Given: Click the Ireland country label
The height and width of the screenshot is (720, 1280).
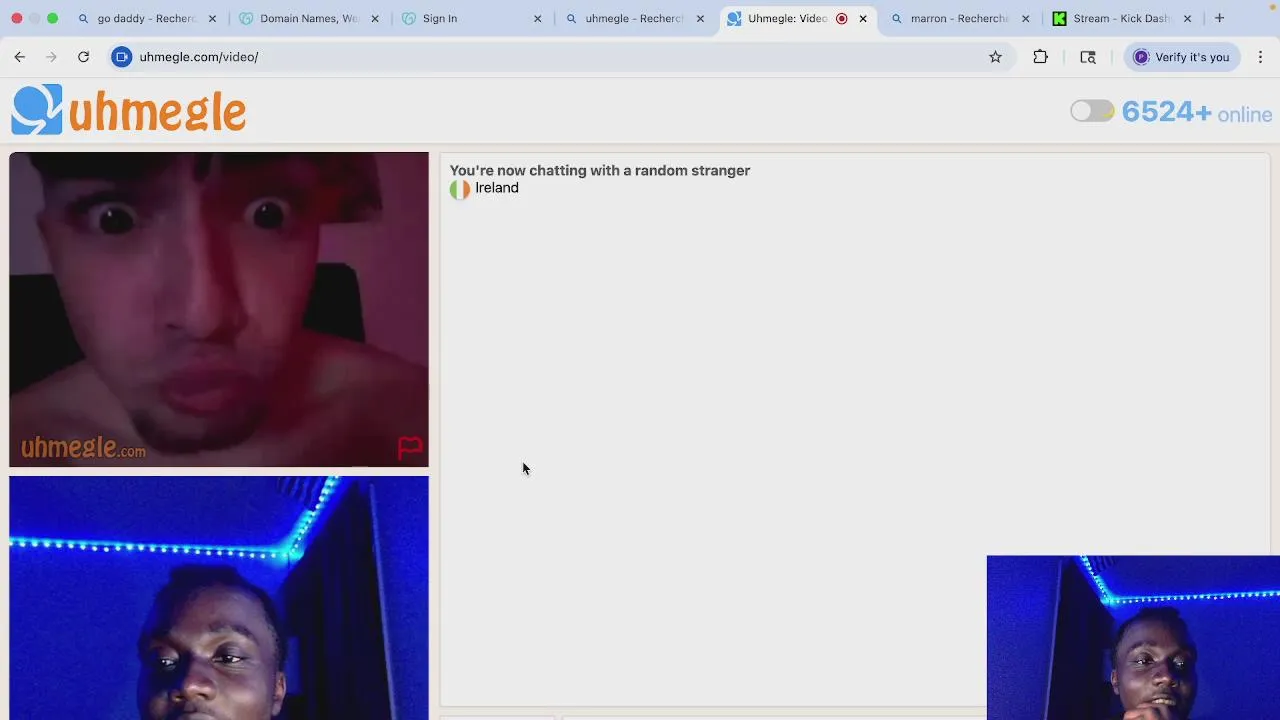Looking at the screenshot, I should 497,188.
